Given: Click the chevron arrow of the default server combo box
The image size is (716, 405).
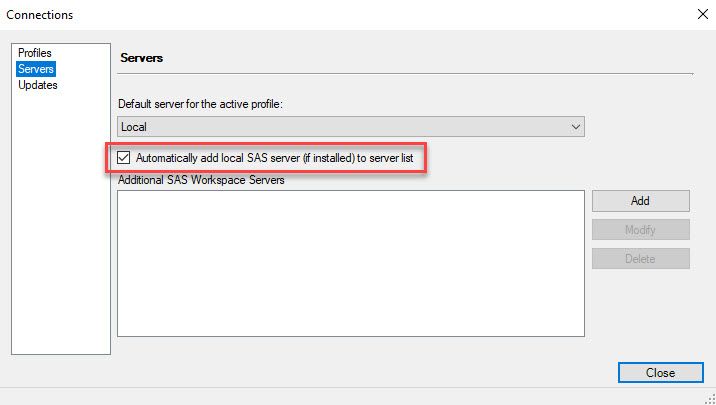Looking at the screenshot, I should coord(575,127).
